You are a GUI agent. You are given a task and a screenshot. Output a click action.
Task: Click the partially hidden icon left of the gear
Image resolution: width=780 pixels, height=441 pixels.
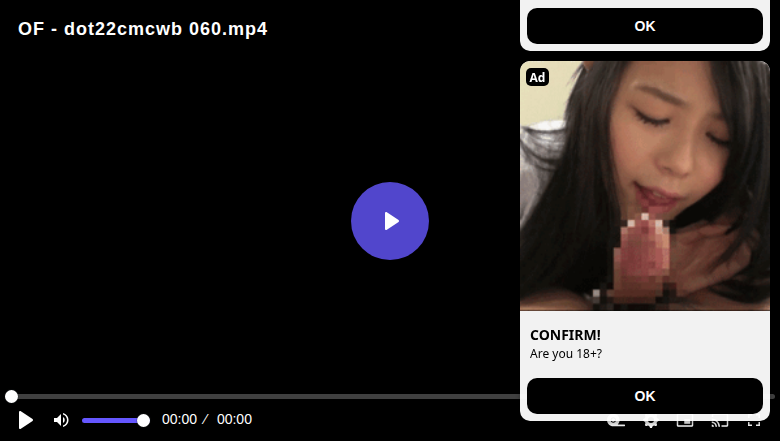tap(616, 423)
